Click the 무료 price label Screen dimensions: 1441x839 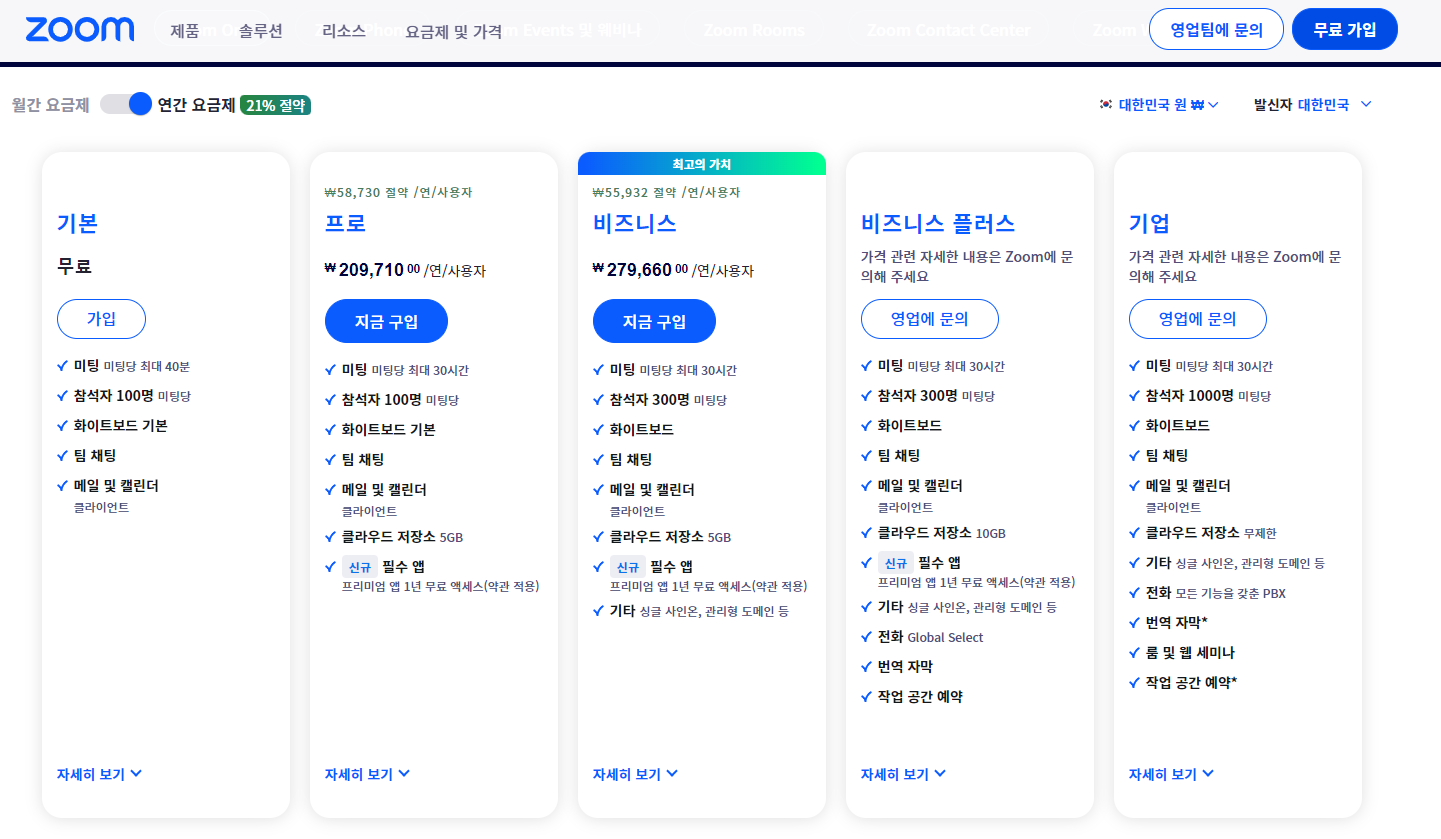click(x=74, y=267)
